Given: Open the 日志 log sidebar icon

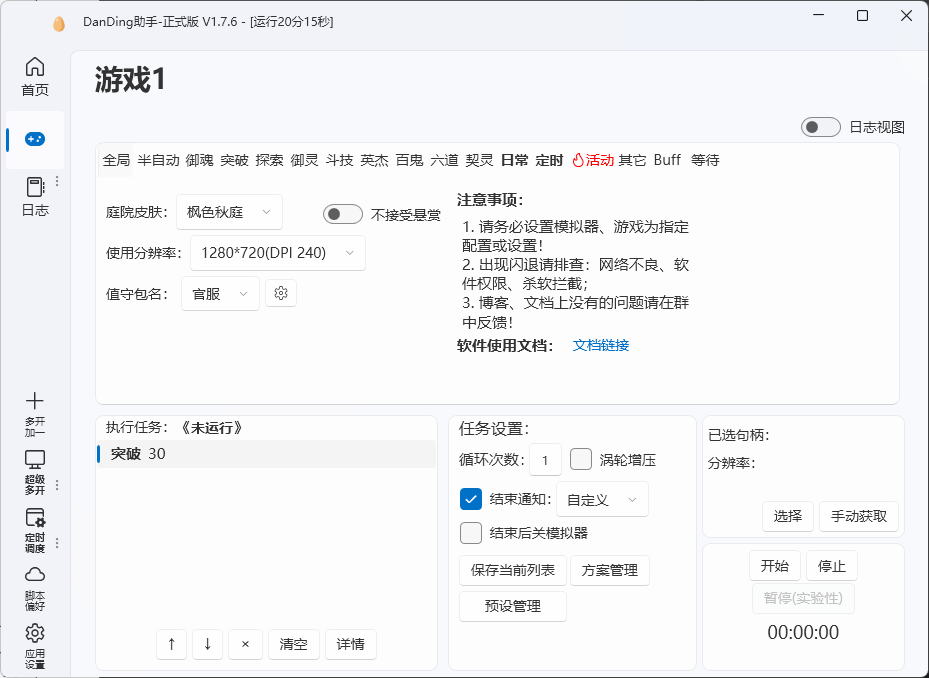Looking at the screenshot, I should coord(35,187).
